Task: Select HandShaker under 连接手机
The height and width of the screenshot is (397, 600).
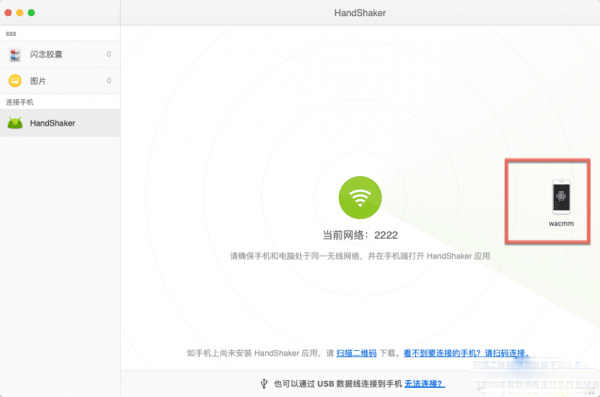Action: point(60,123)
